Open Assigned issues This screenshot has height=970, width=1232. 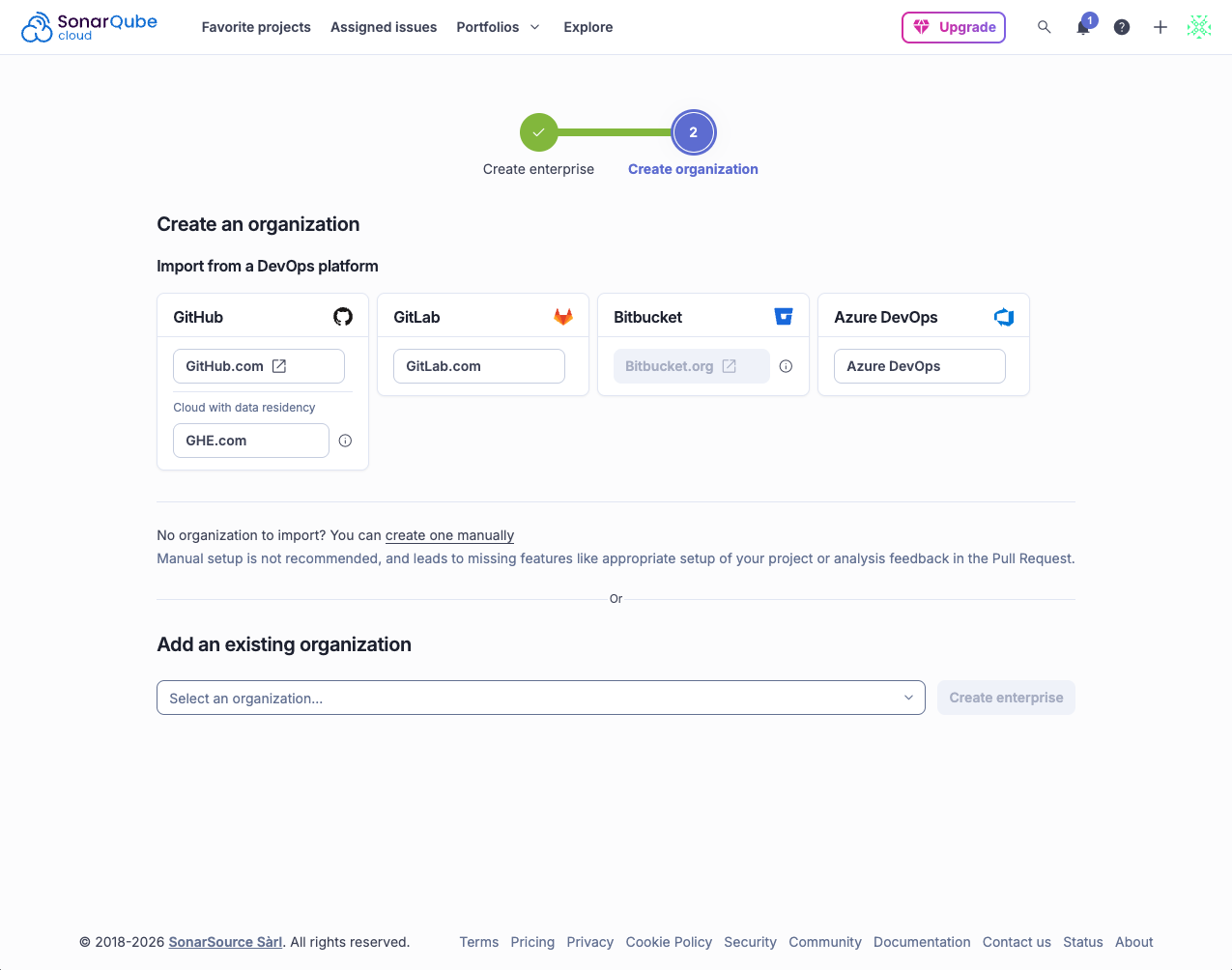[x=384, y=27]
